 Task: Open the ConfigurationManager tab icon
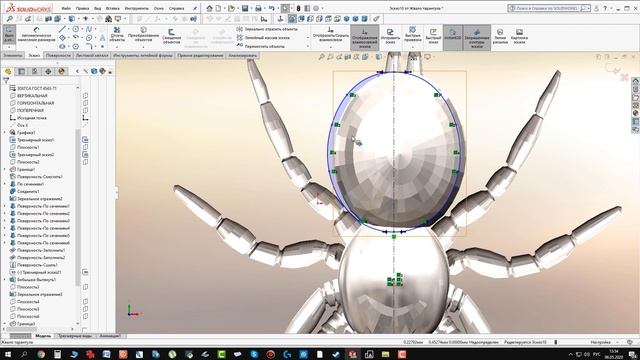point(35,71)
